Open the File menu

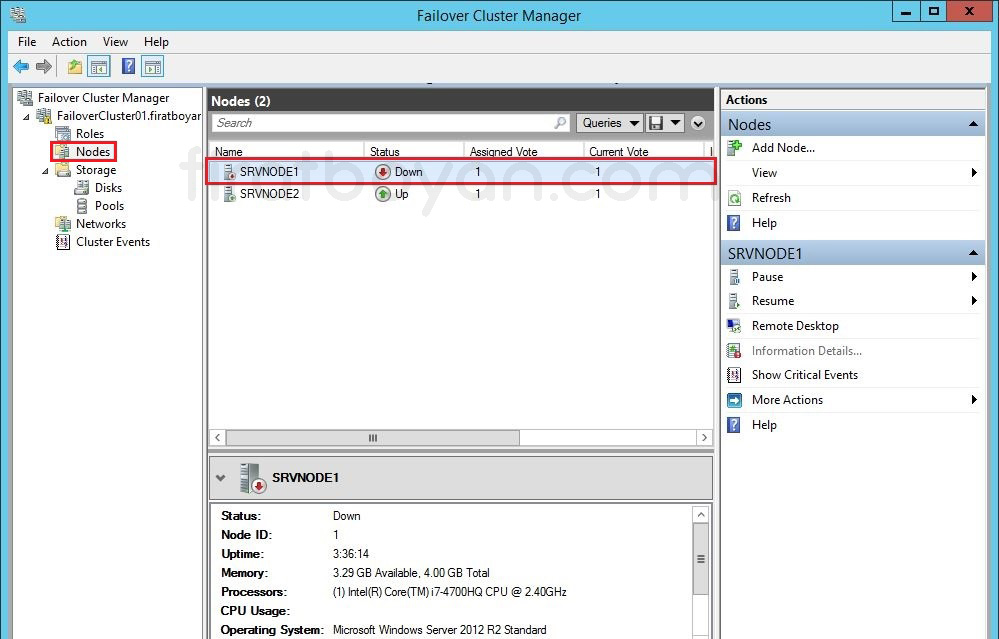tap(27, 42)
